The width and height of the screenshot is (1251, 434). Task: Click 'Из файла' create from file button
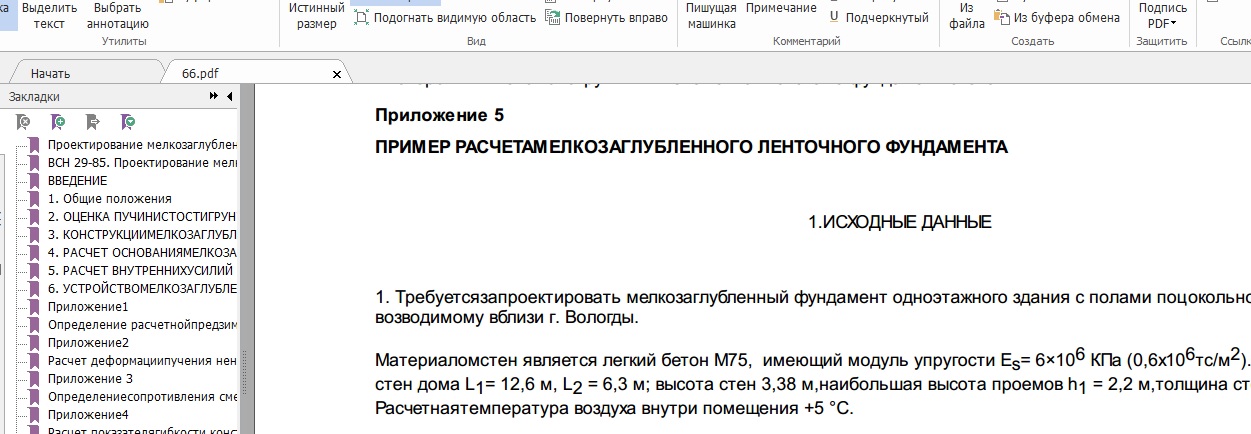point(967,15)
